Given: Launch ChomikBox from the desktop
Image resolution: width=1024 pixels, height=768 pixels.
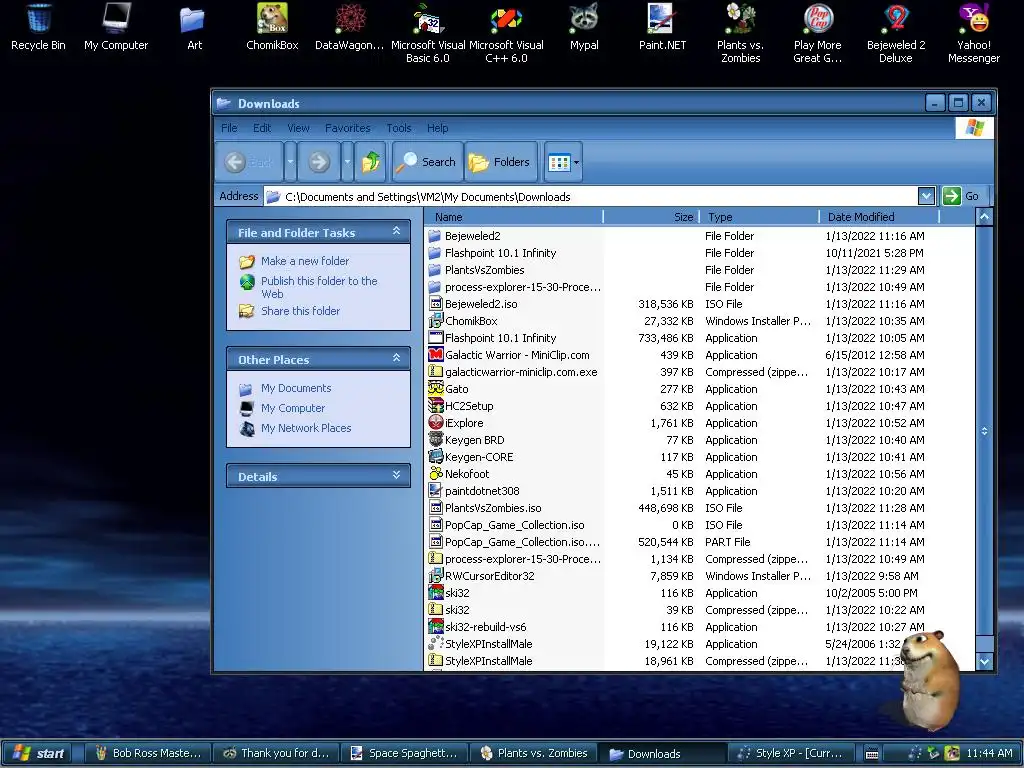Looking at the screenshot, I should click(x=272, y=26).
